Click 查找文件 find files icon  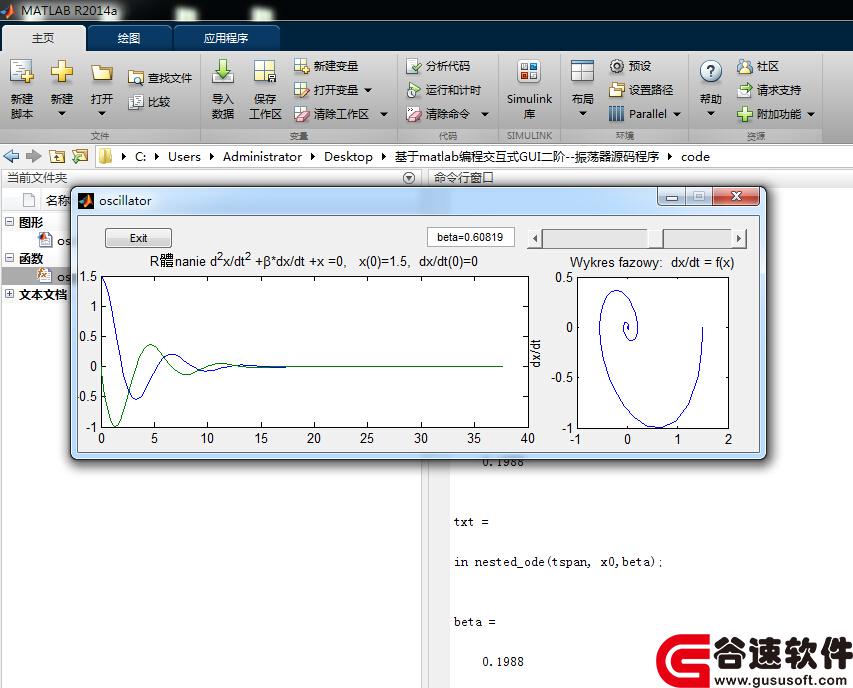pyautogui.click(x=135, y=78)
